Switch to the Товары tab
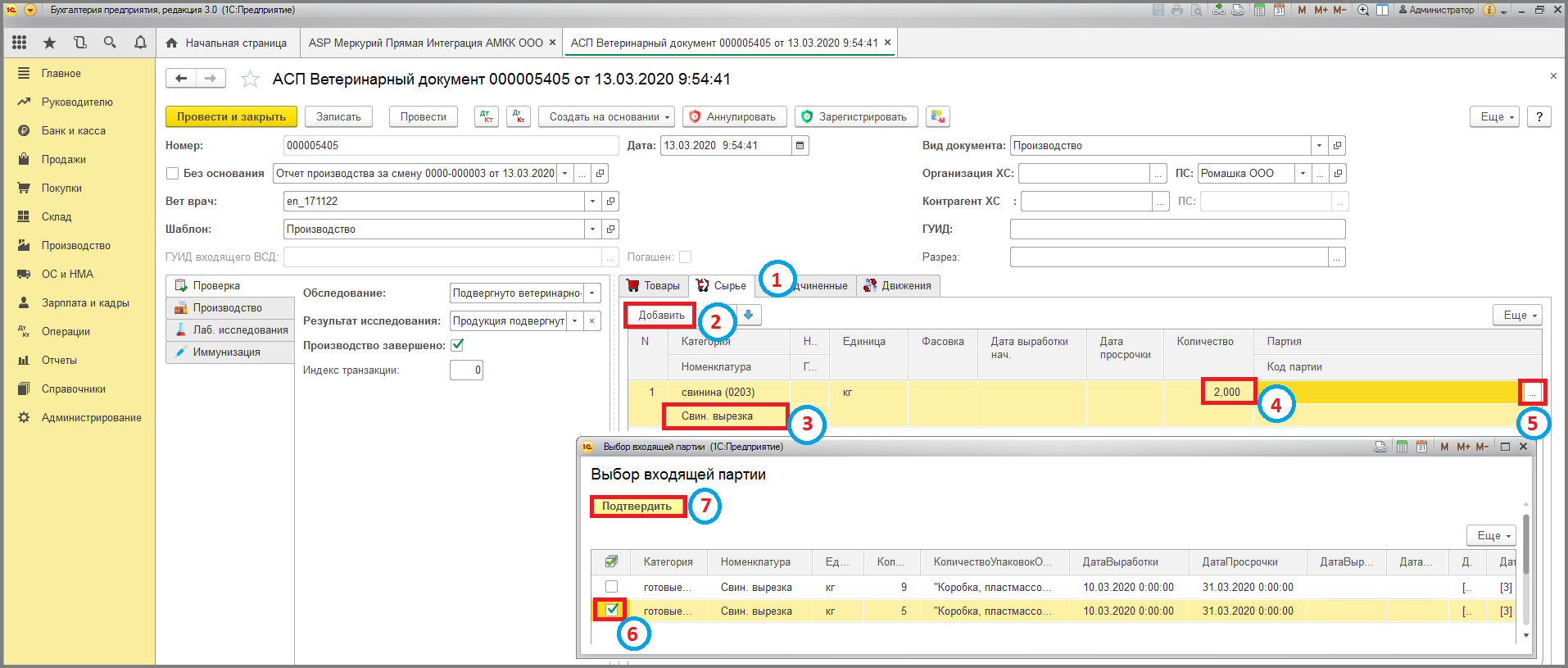 653,285
